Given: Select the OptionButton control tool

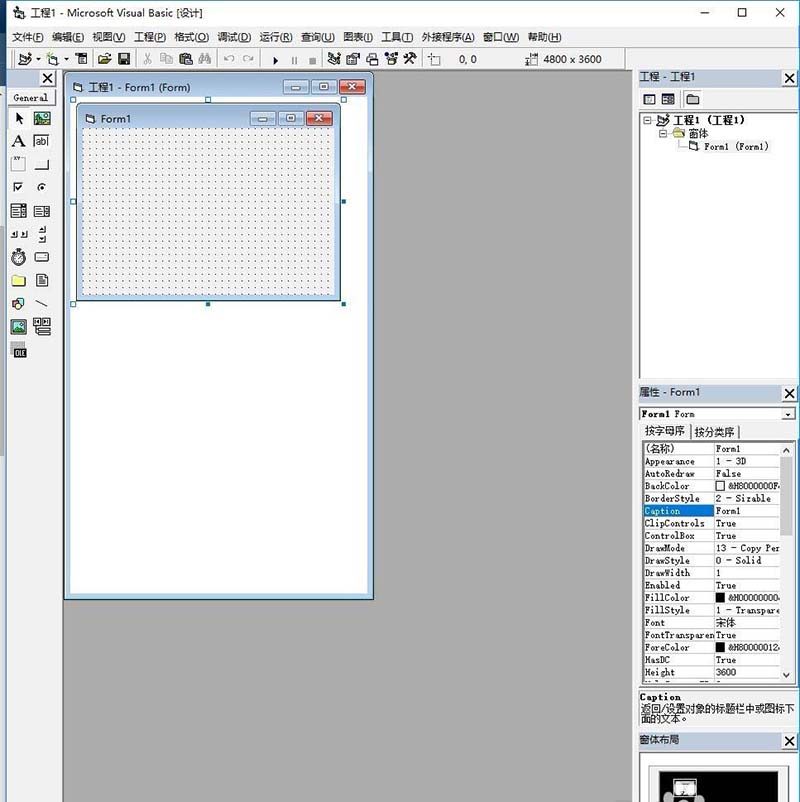Looking at the screenshot, I should pyautogui.click(x=40, y=187).
